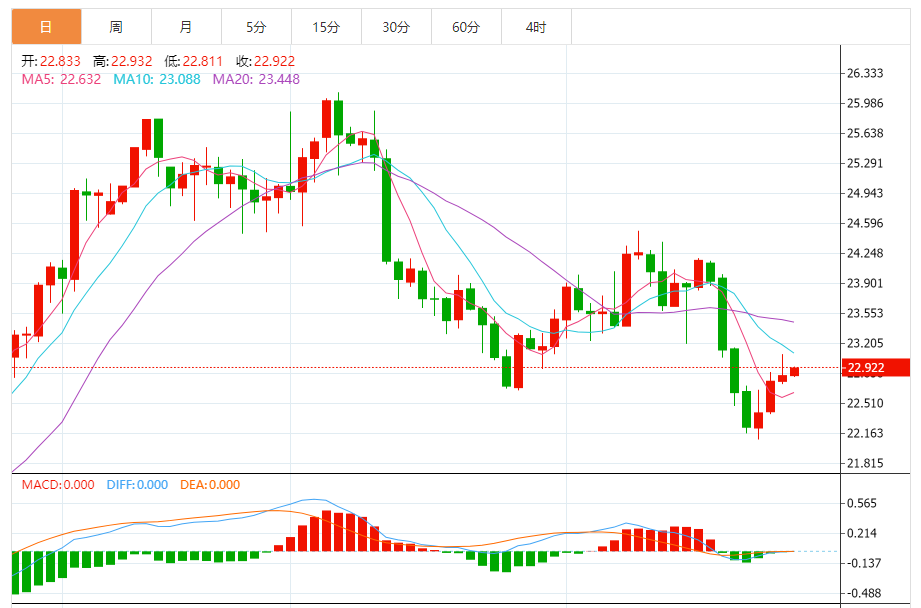The width and height of the screenshot is (921, 608).
Task: Click the 0.214 MACD axis label
Action: coord(862,533)
